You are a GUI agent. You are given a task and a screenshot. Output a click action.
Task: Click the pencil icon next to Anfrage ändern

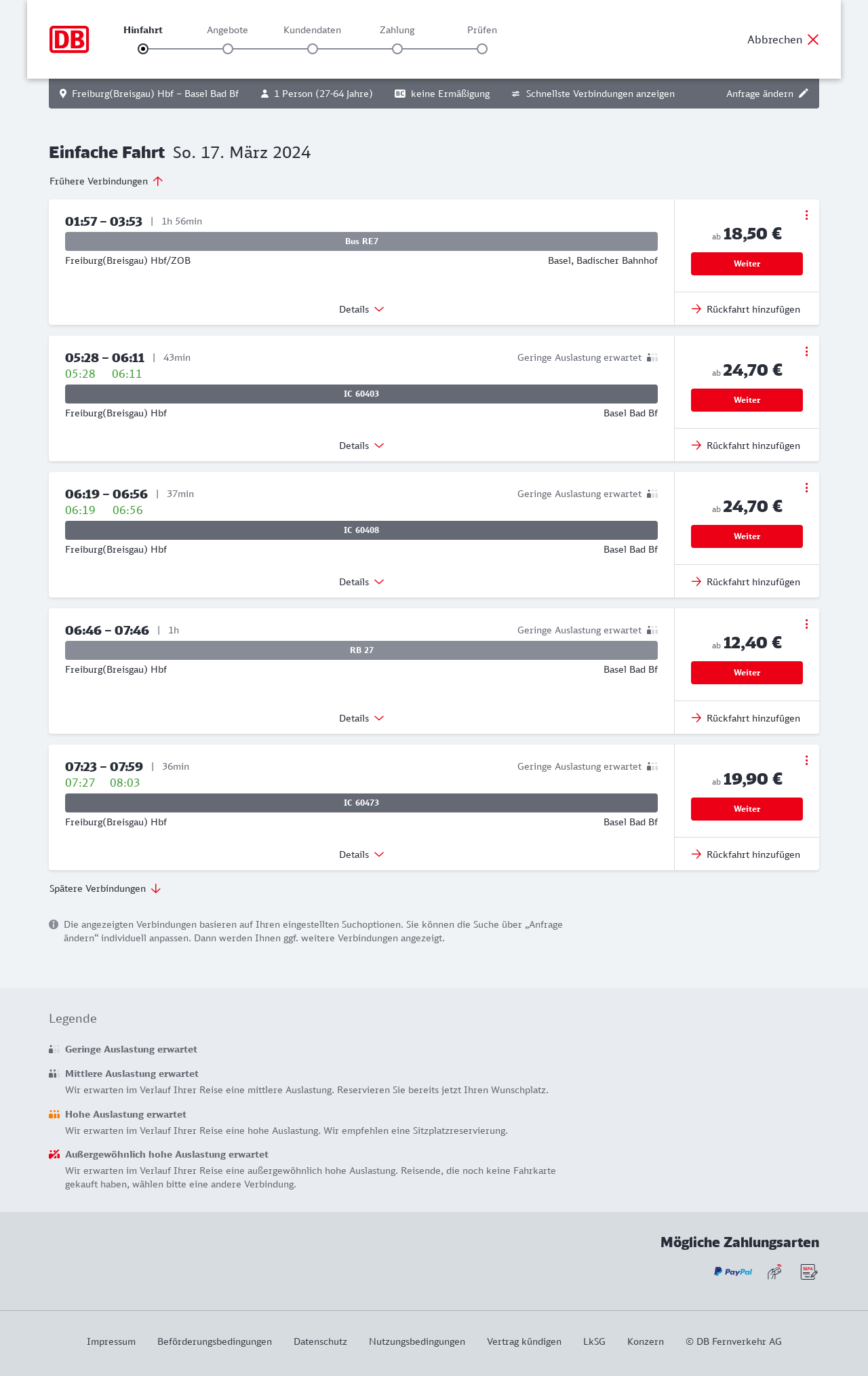point(804,94)
